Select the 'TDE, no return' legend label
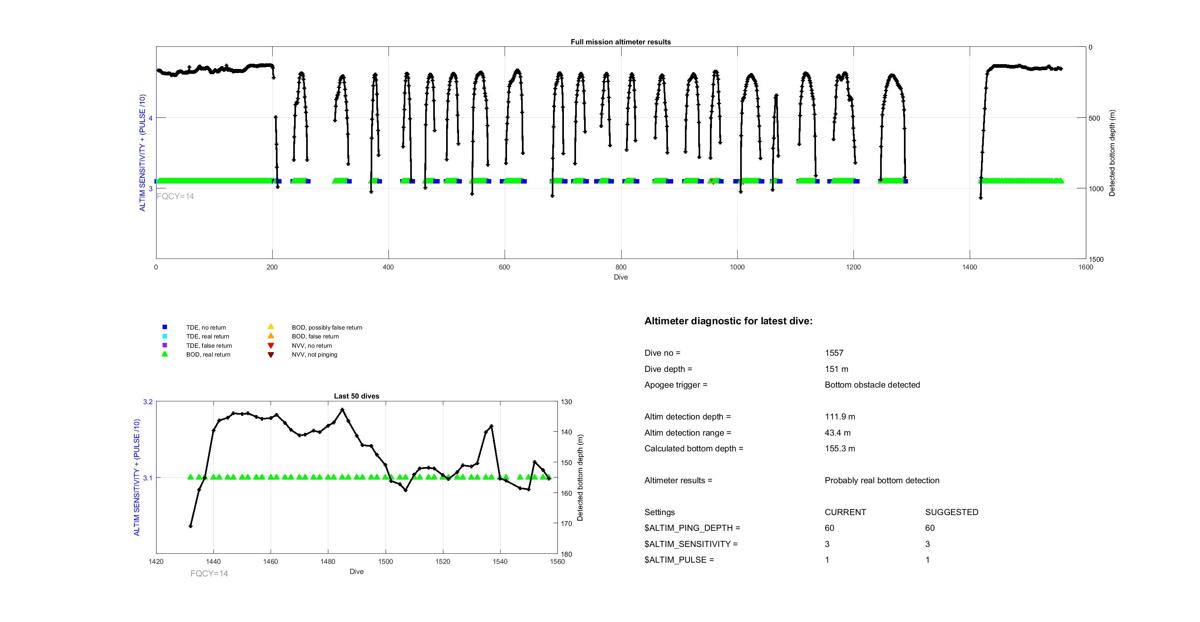The image size is (1200, 622). pos(208,327)
